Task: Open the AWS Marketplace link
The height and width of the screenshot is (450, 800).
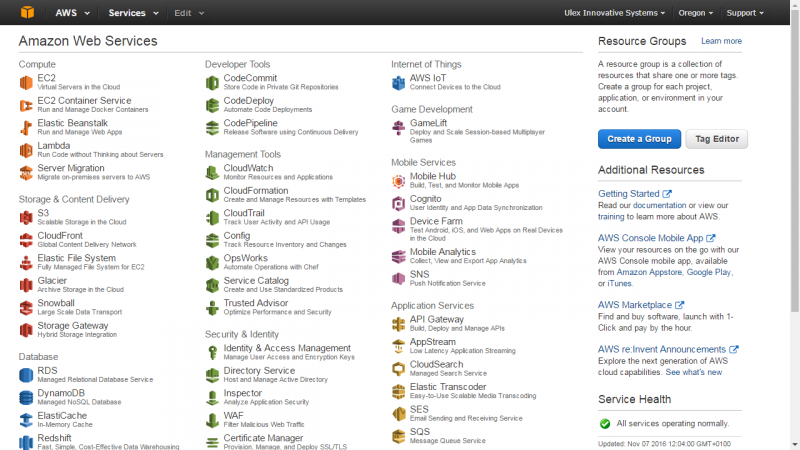Action: (x=641, y=305)
